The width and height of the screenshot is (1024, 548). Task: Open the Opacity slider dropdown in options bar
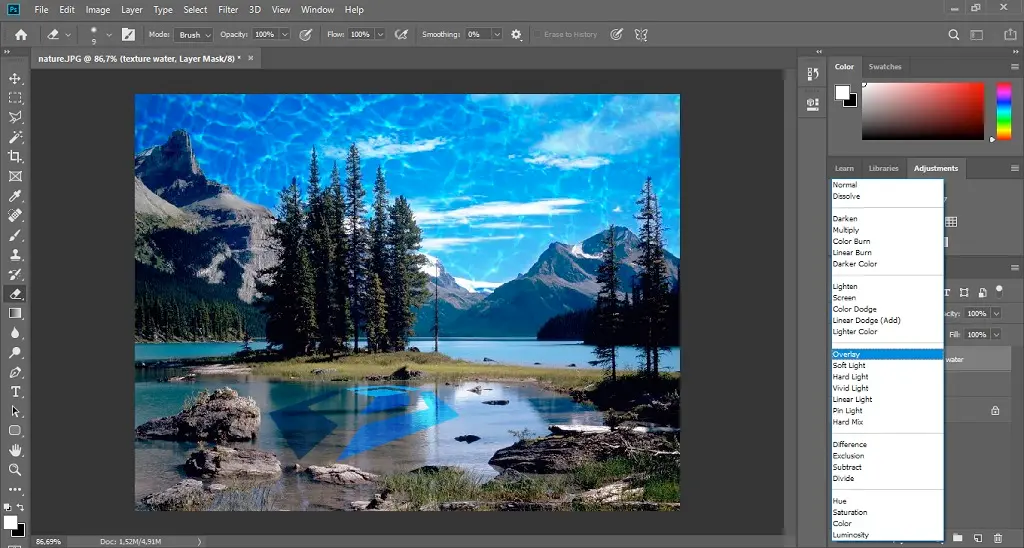click(x=285, y=35)
